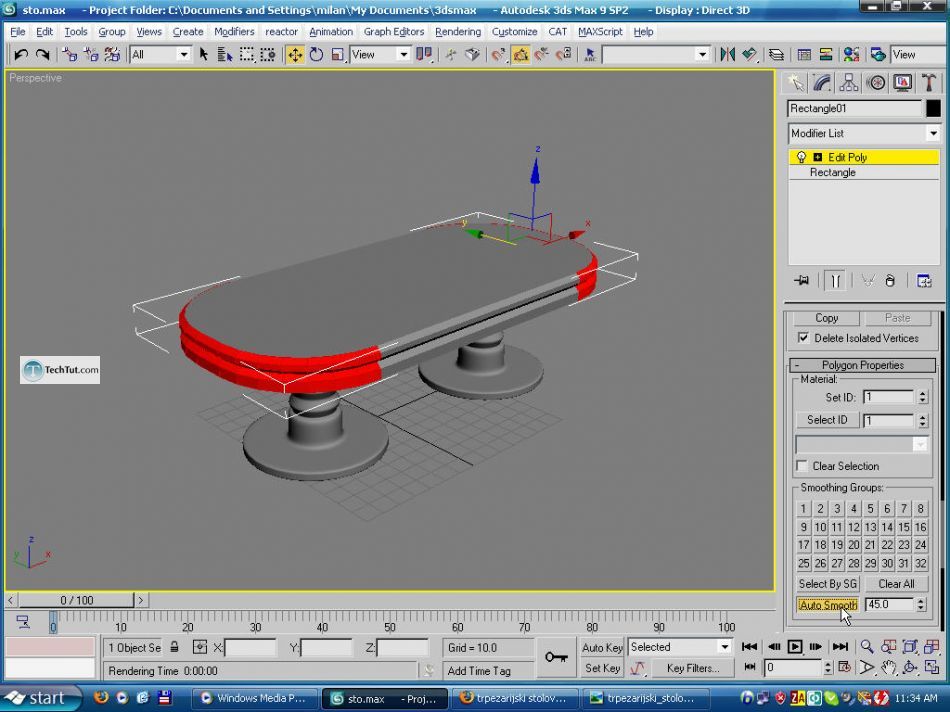Click the Auto Smooth button
The image size is (950, 712).
click(x=827, y=605)
